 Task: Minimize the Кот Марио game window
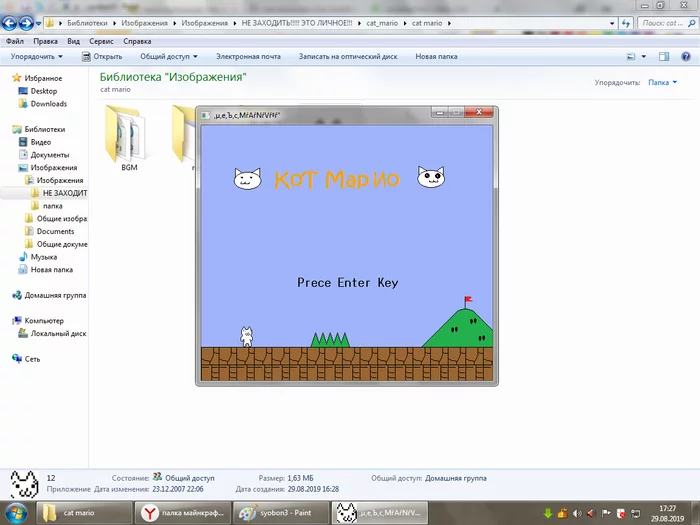(439, 112)
